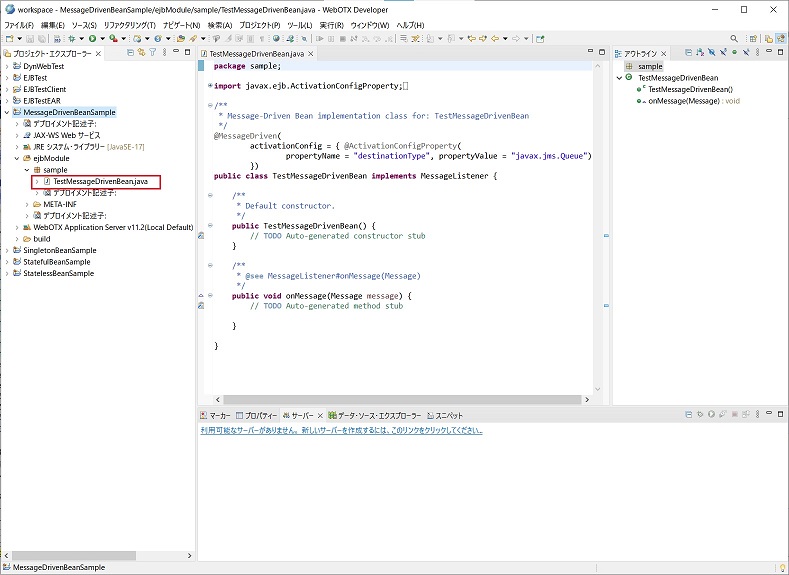Click the Debug bug icon in the toolbar
The width and height of the screenshot is (789, 575).
click(71, 38)
